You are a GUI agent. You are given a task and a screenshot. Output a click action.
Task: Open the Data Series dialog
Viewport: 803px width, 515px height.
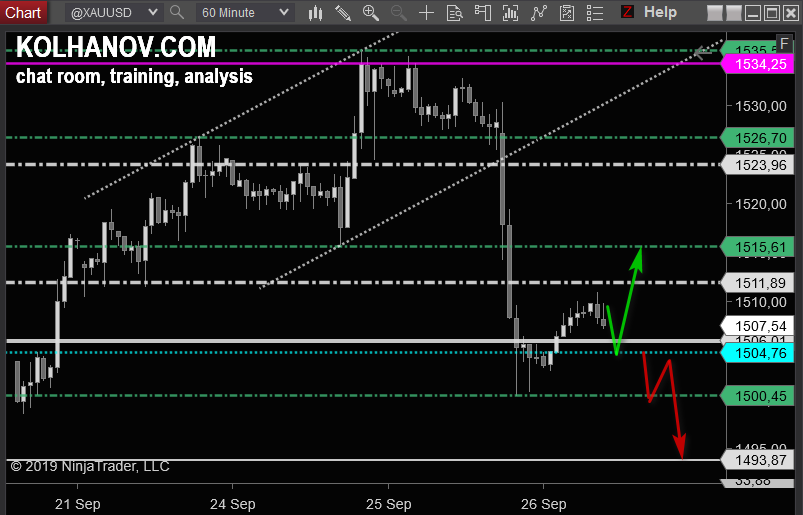point(510,12)
